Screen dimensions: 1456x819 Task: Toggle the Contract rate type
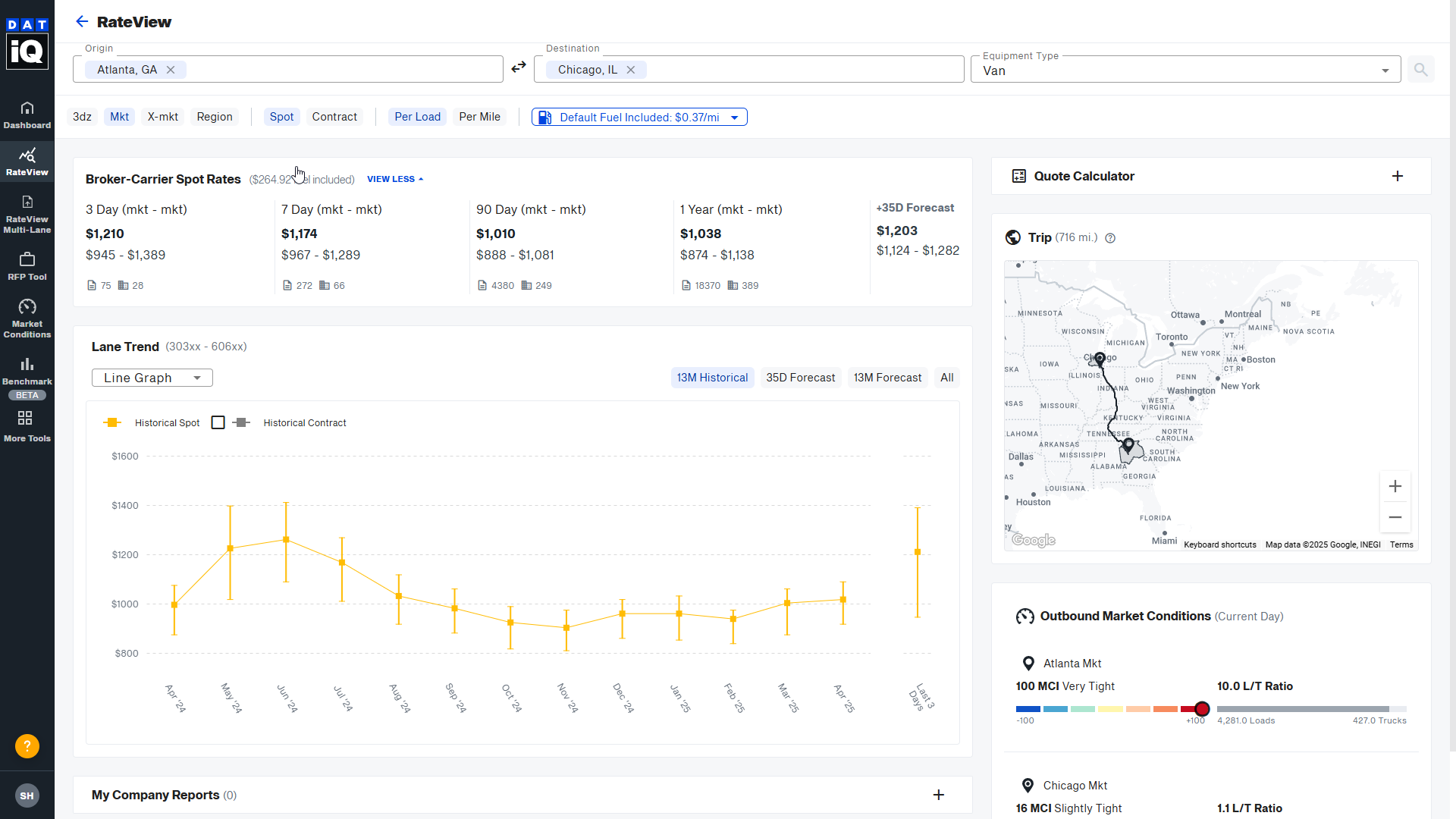334,117
